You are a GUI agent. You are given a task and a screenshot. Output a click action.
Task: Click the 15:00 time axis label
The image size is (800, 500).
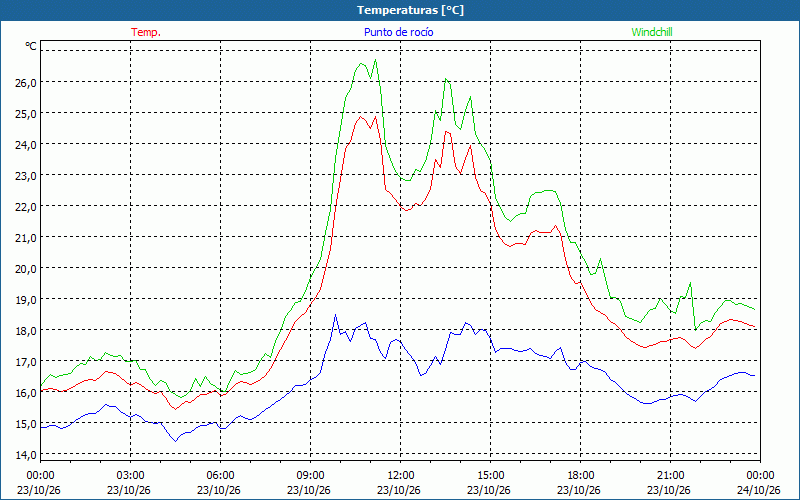click(x=491, y=476)
